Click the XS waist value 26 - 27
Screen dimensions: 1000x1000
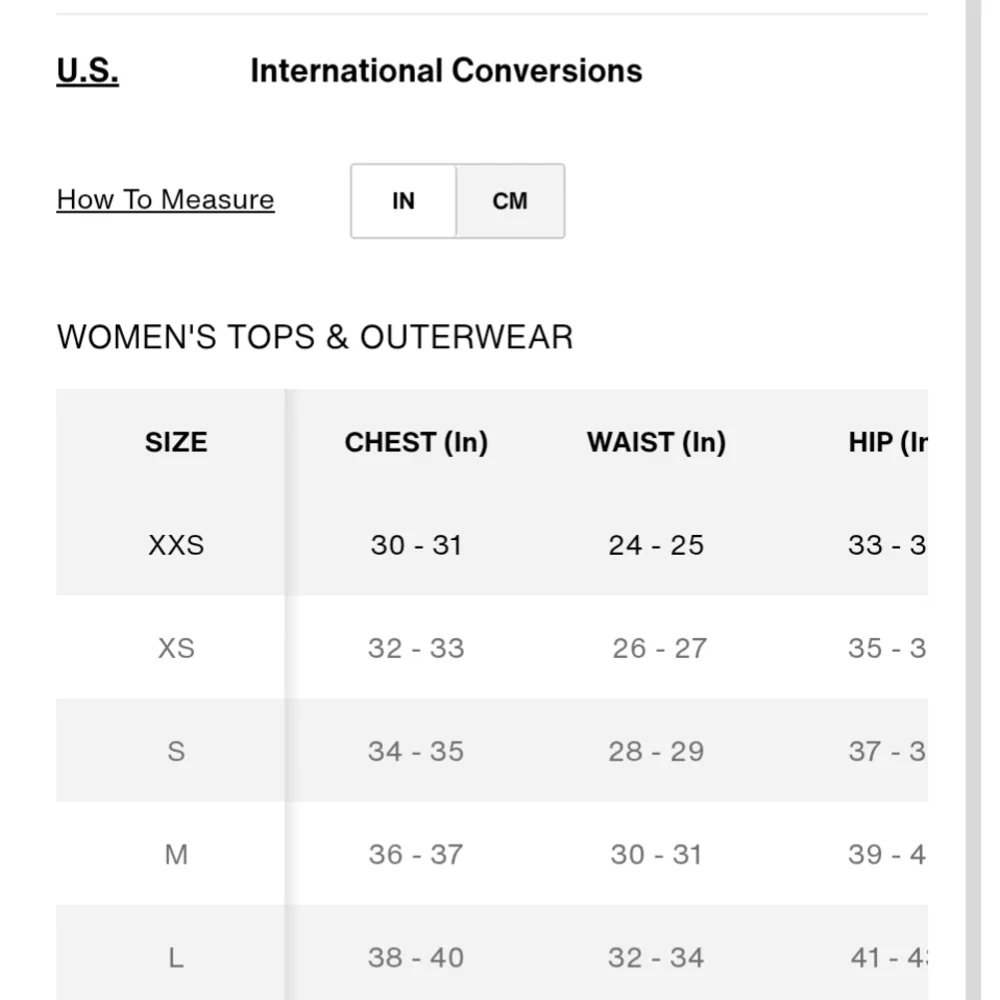click(659, 648)
